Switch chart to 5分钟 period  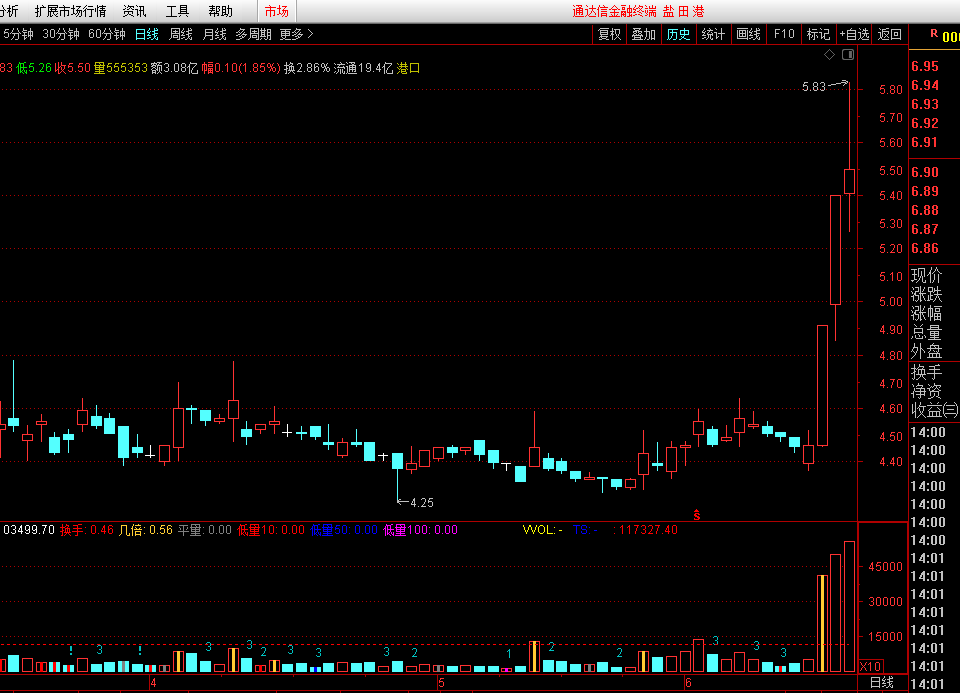18,34
